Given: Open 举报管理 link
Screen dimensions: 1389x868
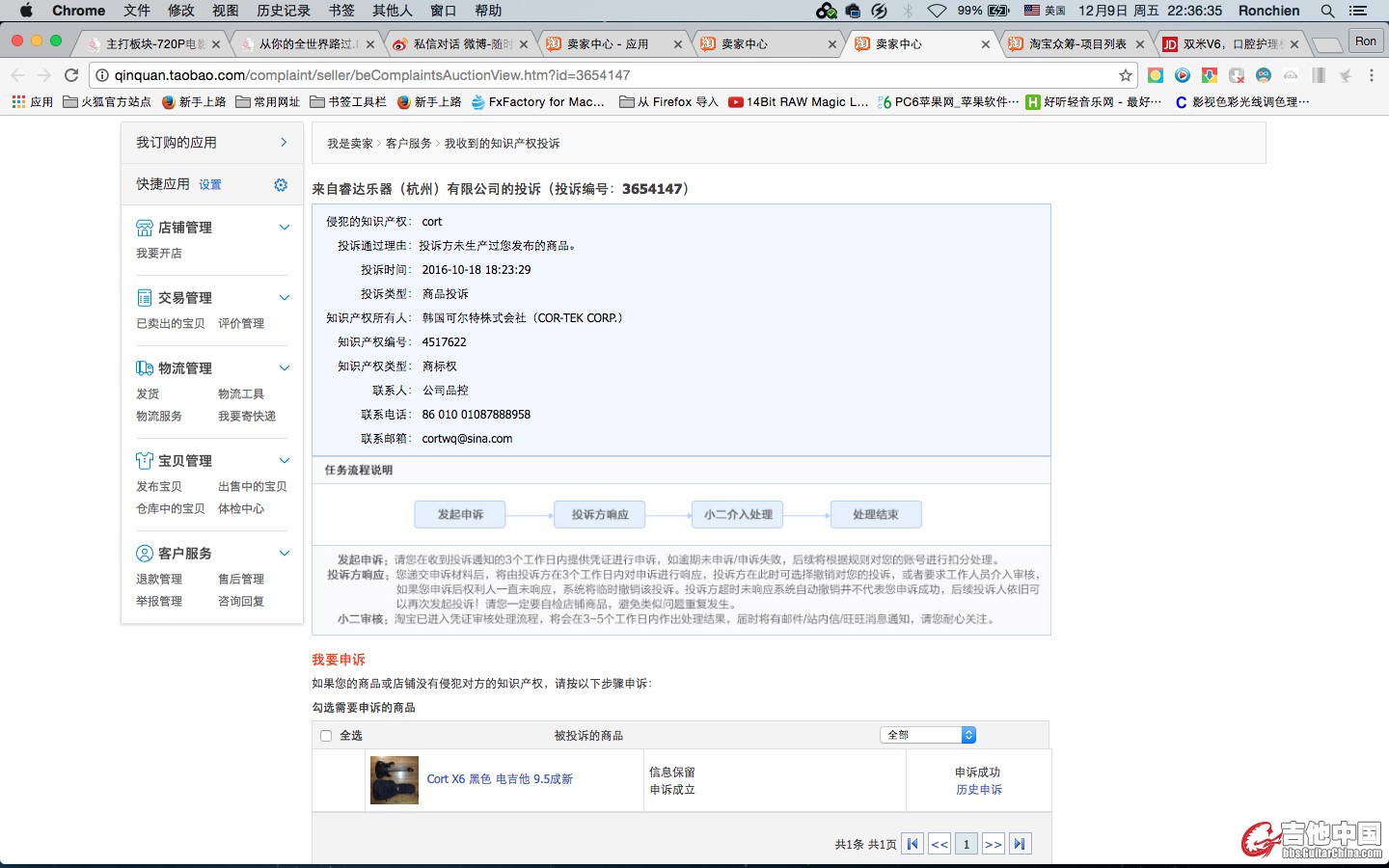Looking at the screenshot, I should (159, 602).
